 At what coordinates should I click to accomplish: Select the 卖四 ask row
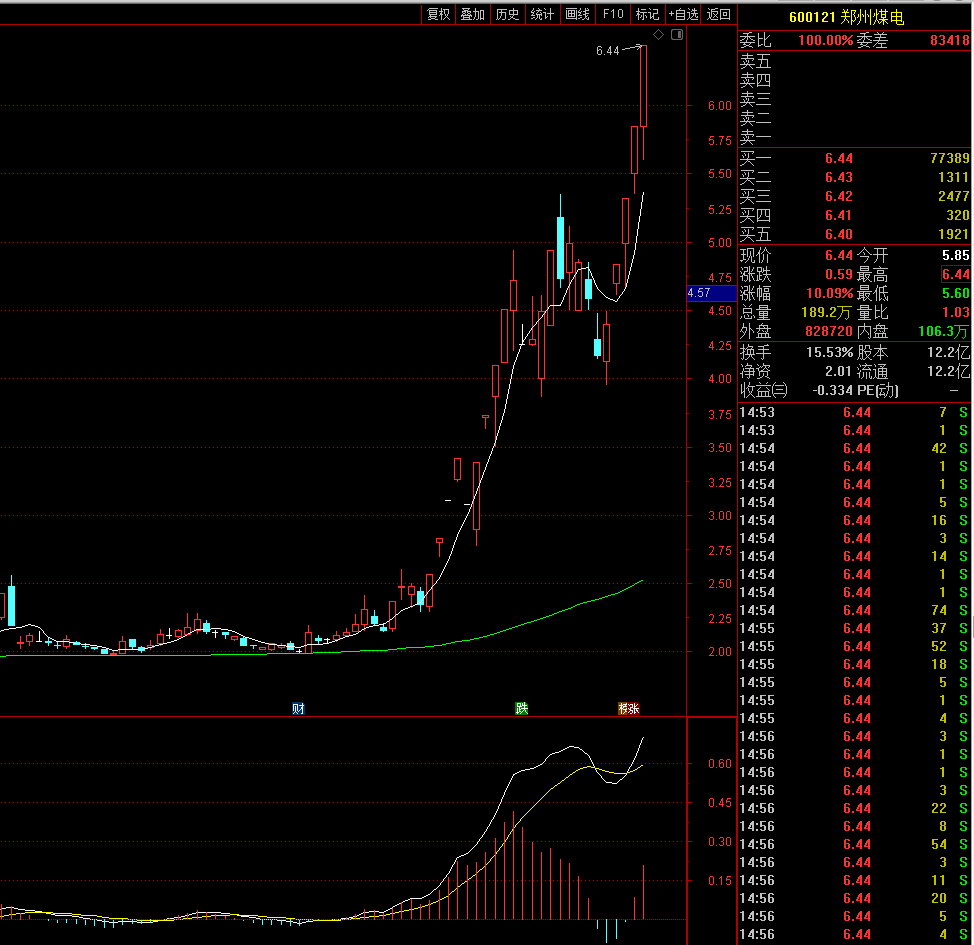point(855,81)
